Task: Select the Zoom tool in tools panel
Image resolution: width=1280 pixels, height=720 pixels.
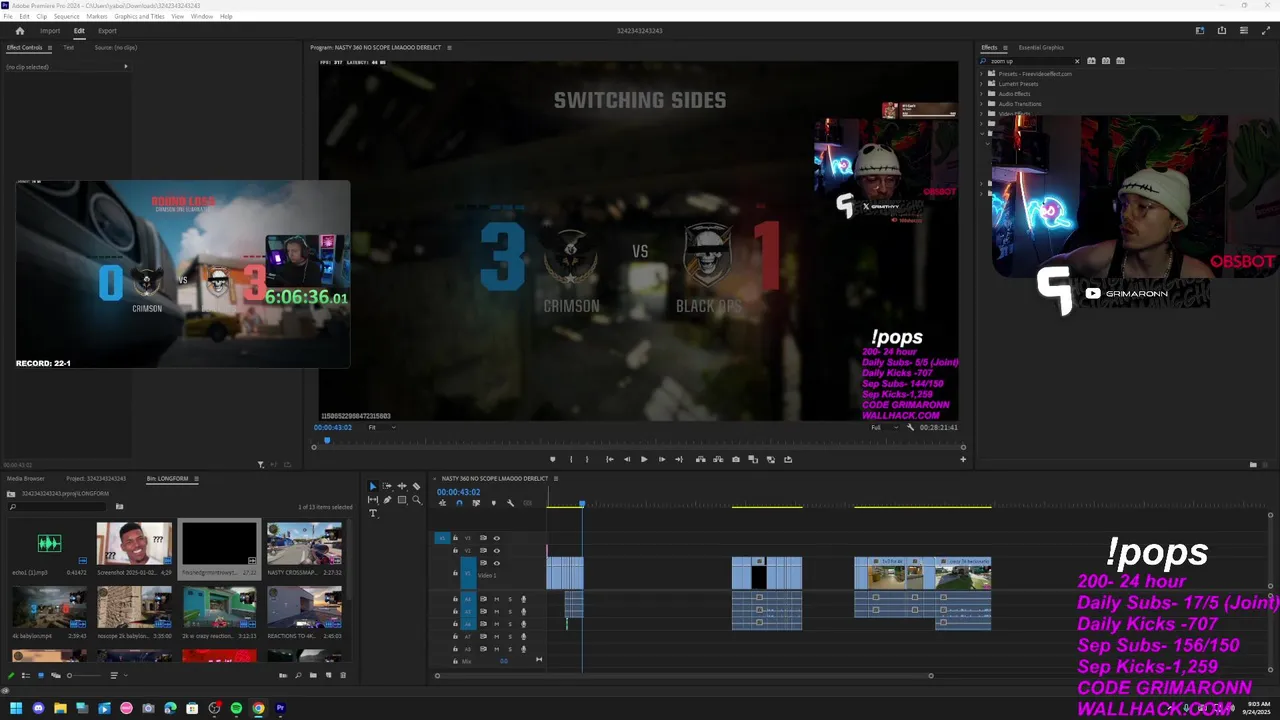Action: pos(416,500)
